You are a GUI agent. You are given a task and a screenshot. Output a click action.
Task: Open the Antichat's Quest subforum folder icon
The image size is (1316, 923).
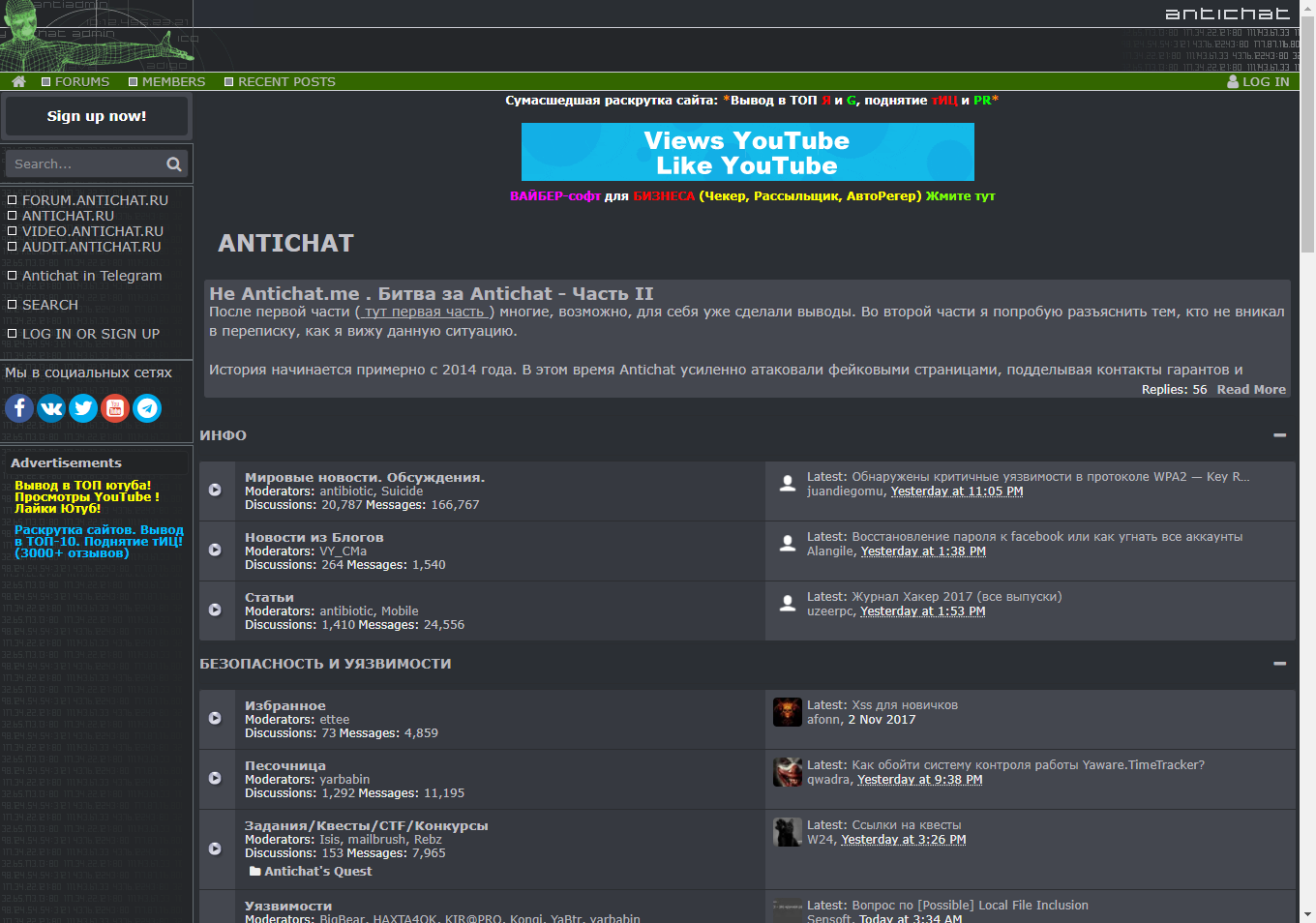coord(255,872)
